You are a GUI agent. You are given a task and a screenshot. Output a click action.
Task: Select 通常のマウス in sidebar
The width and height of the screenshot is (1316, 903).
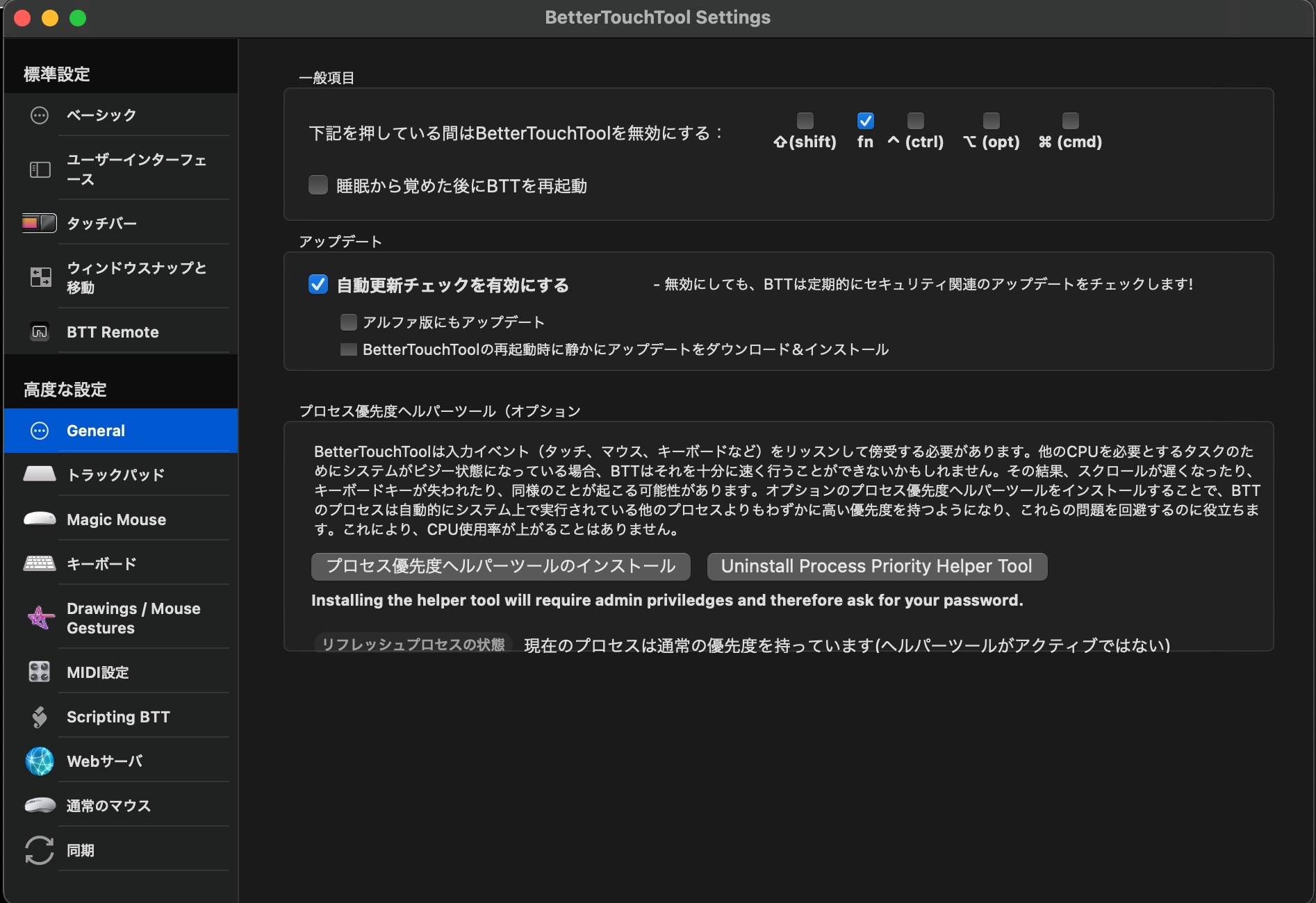coord(121,805)
